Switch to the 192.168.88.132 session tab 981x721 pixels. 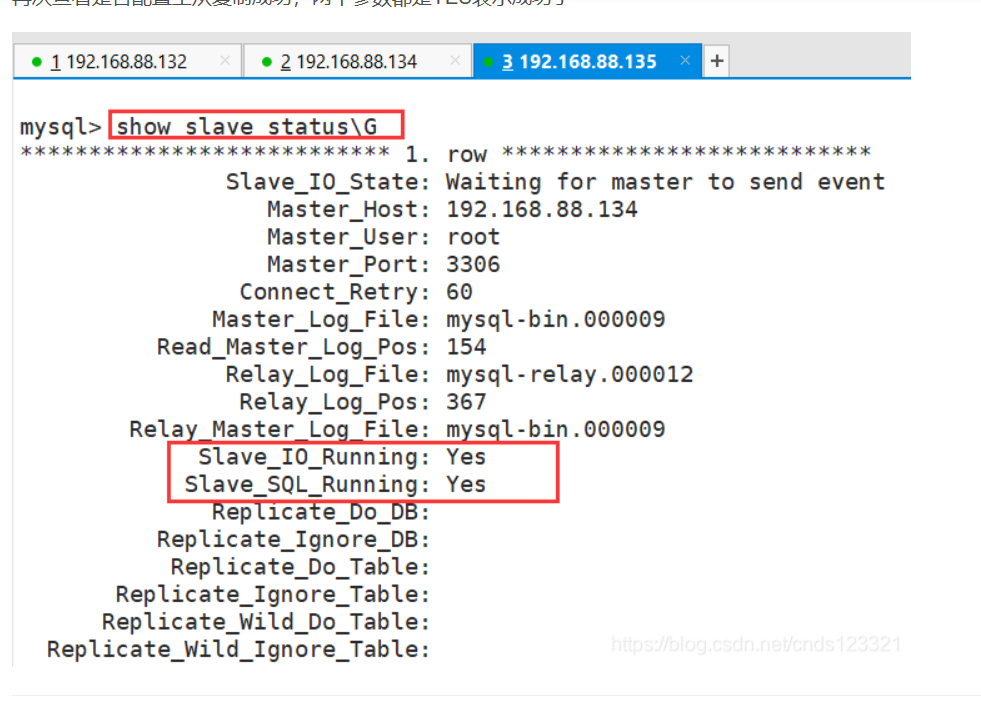pos(118,62)
